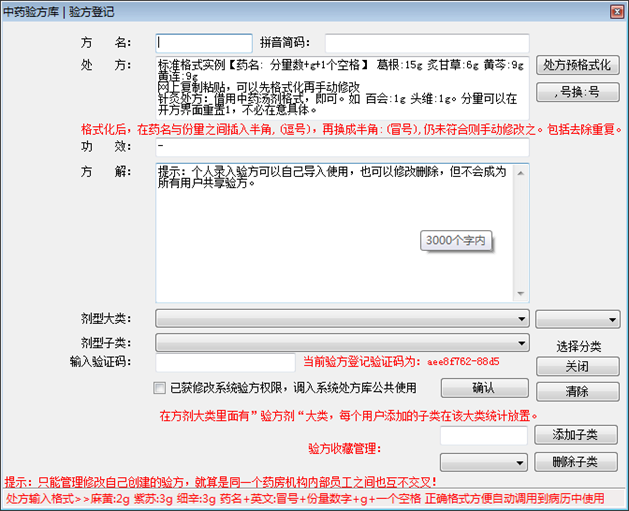
Task: Click the 确认 button
Action: pos(485,388)
